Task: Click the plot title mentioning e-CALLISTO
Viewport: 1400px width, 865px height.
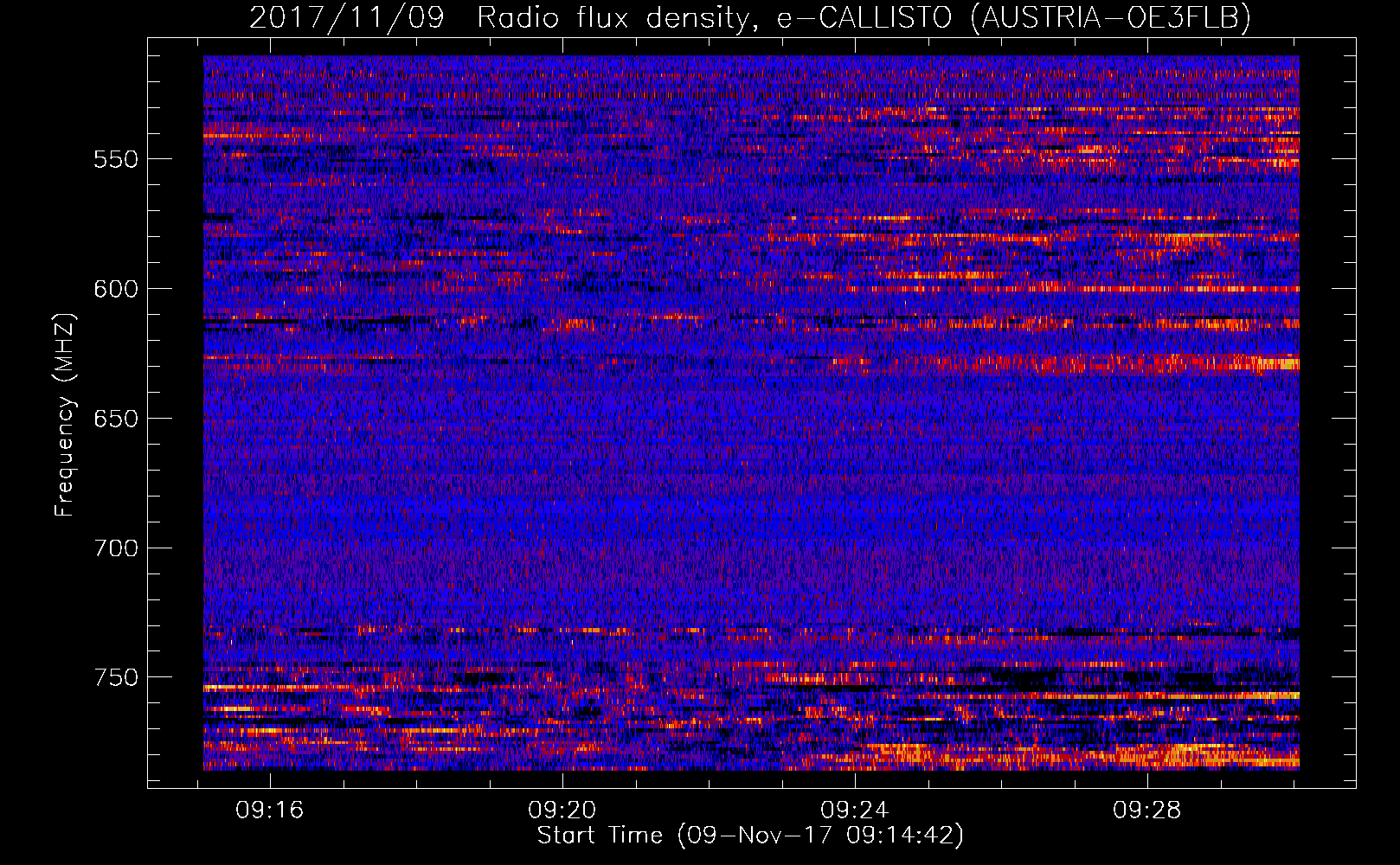Action: tap(750, 17)
